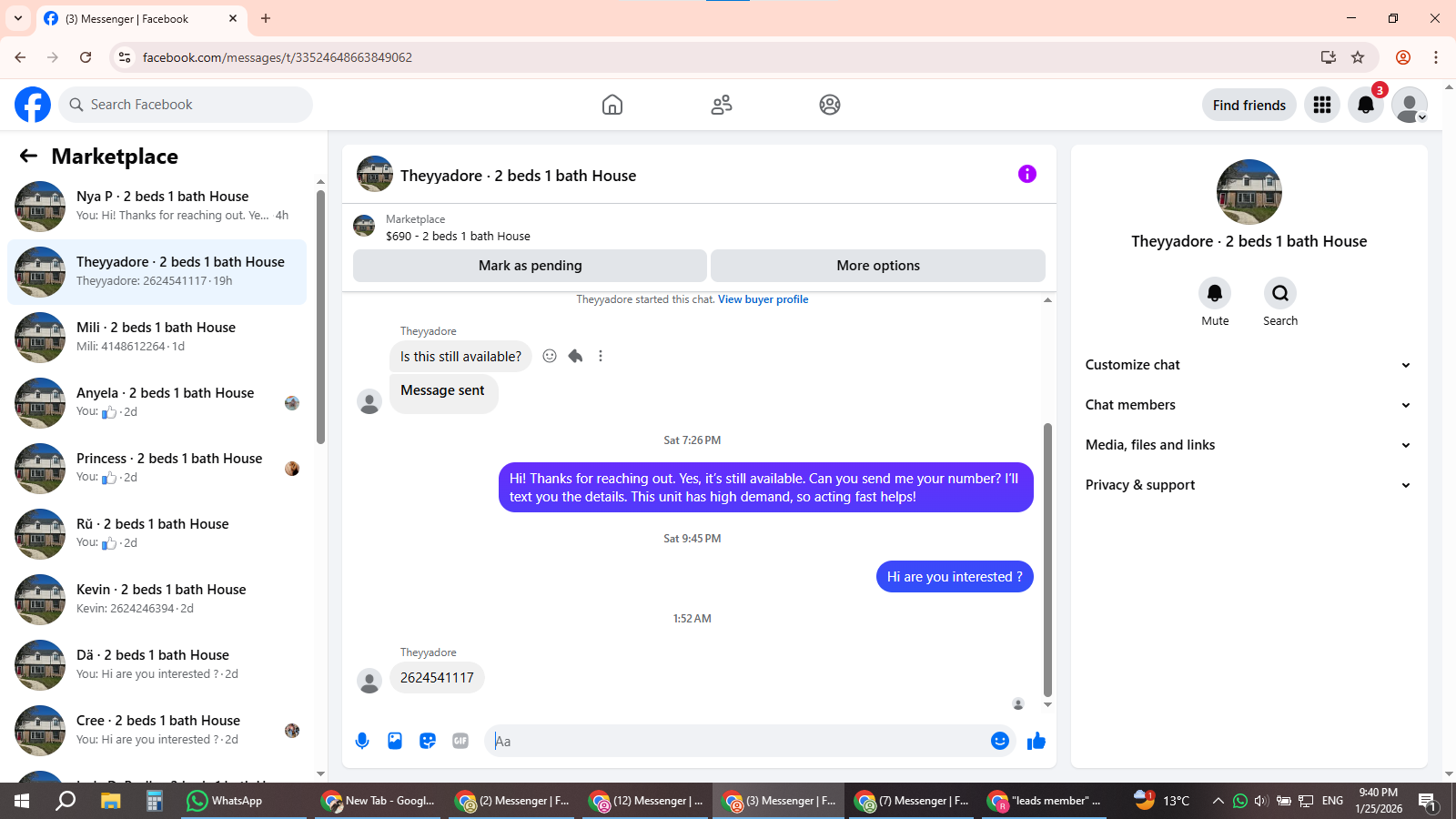This screenshot has width=1456, height=819.
Task: Expand Customize chat section
Action: tap(1249, 365)
